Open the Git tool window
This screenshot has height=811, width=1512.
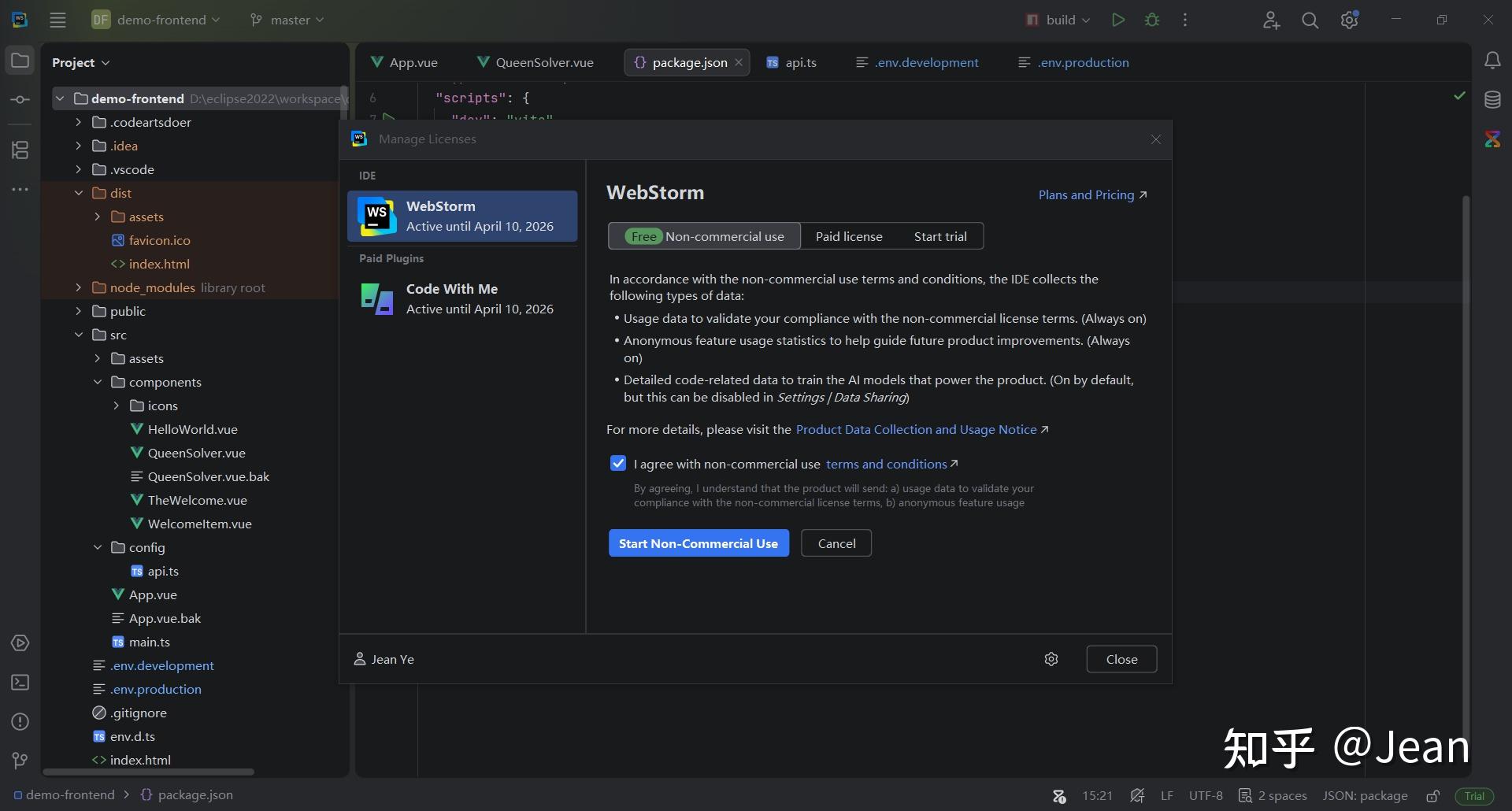coord(20,761)
